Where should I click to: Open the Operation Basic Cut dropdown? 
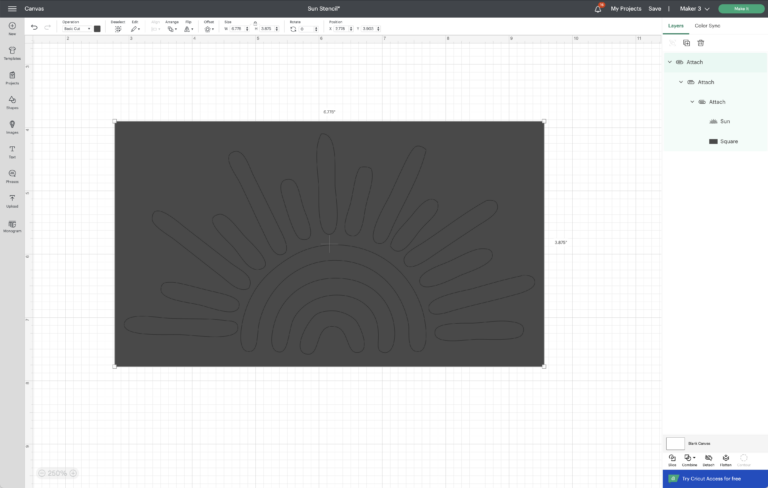pos(77,29)
